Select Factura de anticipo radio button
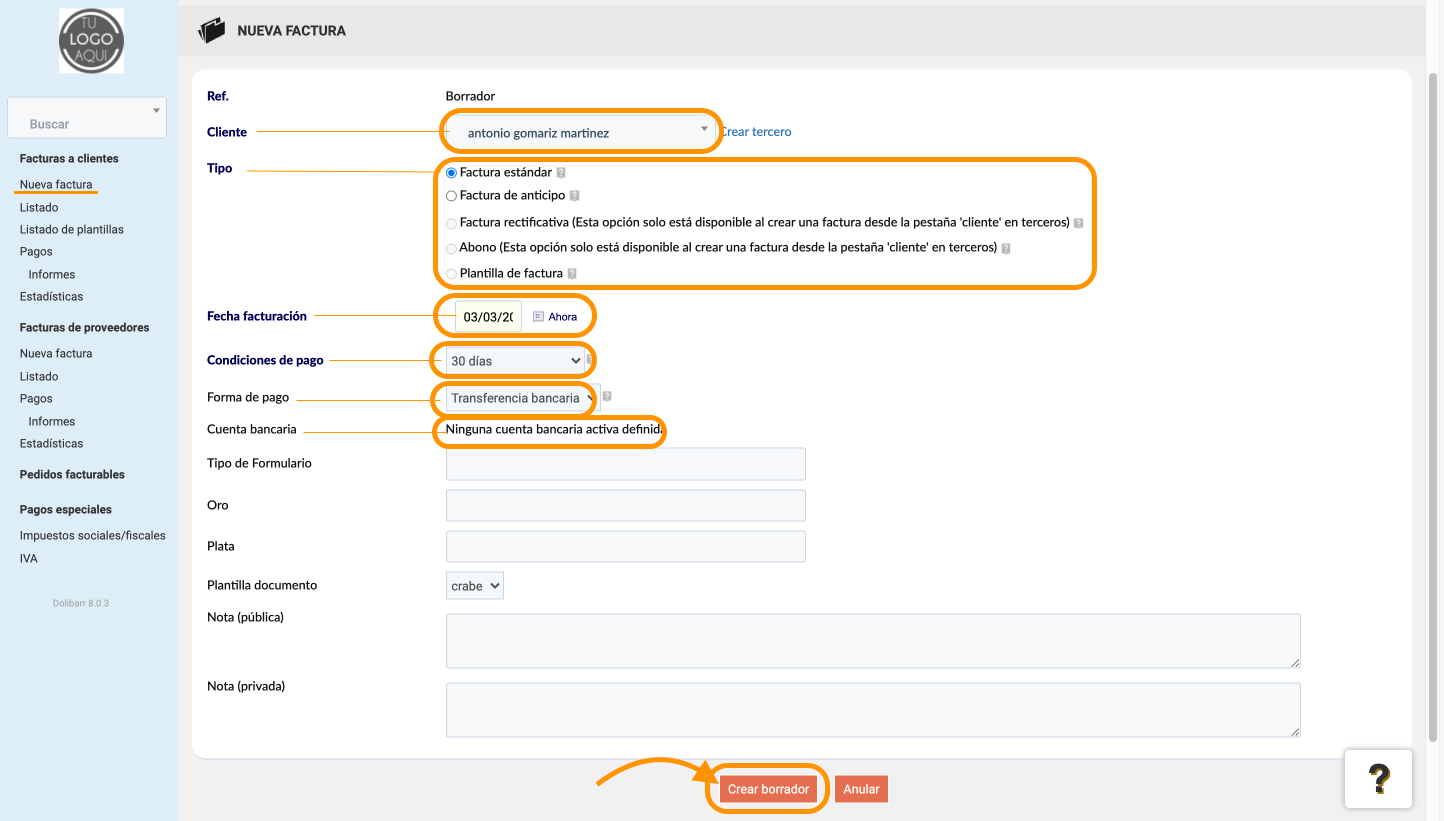 pyautogui.click(x=451, y=196)
